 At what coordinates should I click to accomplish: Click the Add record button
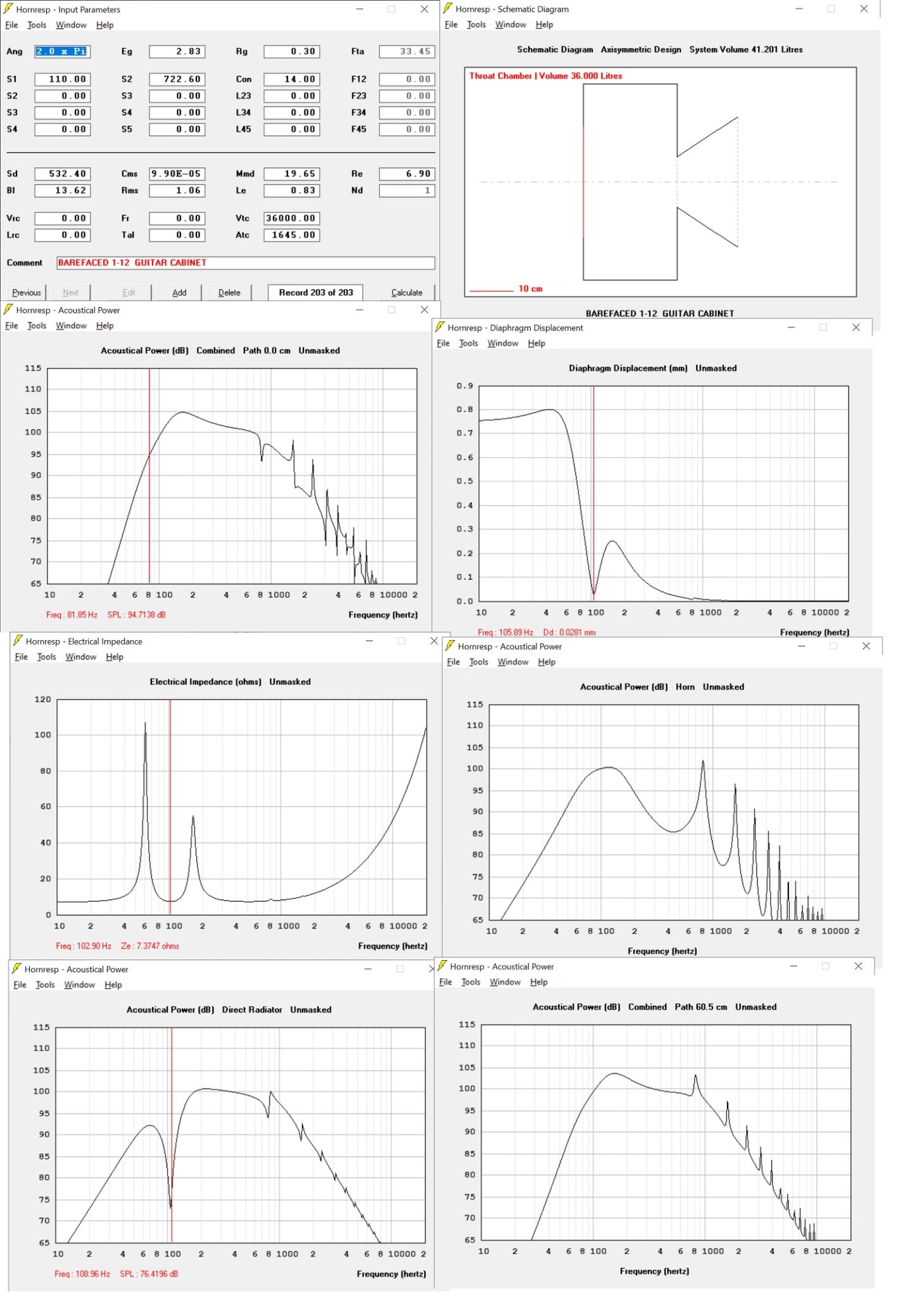pos(179,292)
